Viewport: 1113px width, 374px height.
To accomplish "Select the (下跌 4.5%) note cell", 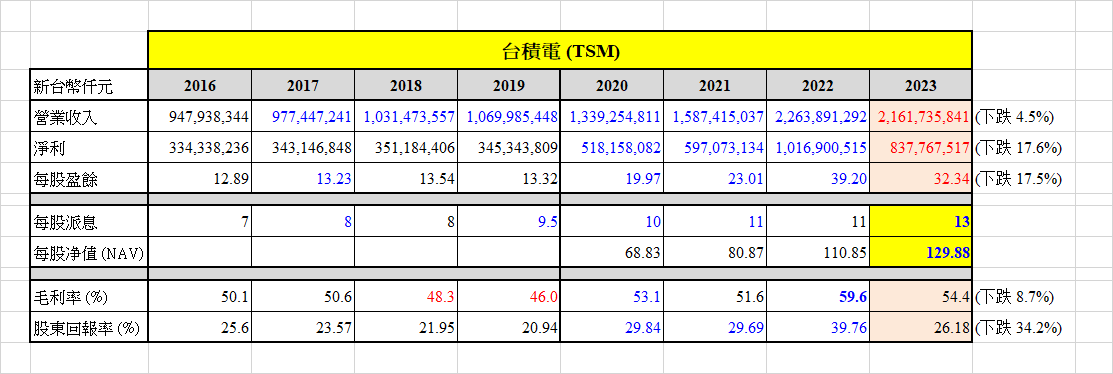I will (1013, 117).
